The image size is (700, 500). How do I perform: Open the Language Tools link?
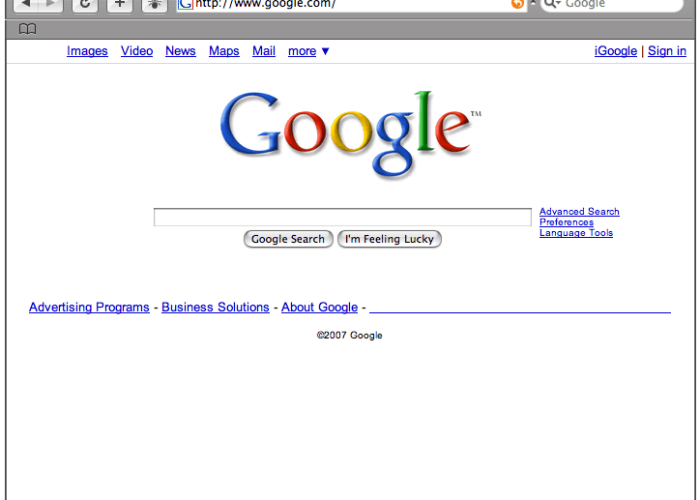point(576,233)
